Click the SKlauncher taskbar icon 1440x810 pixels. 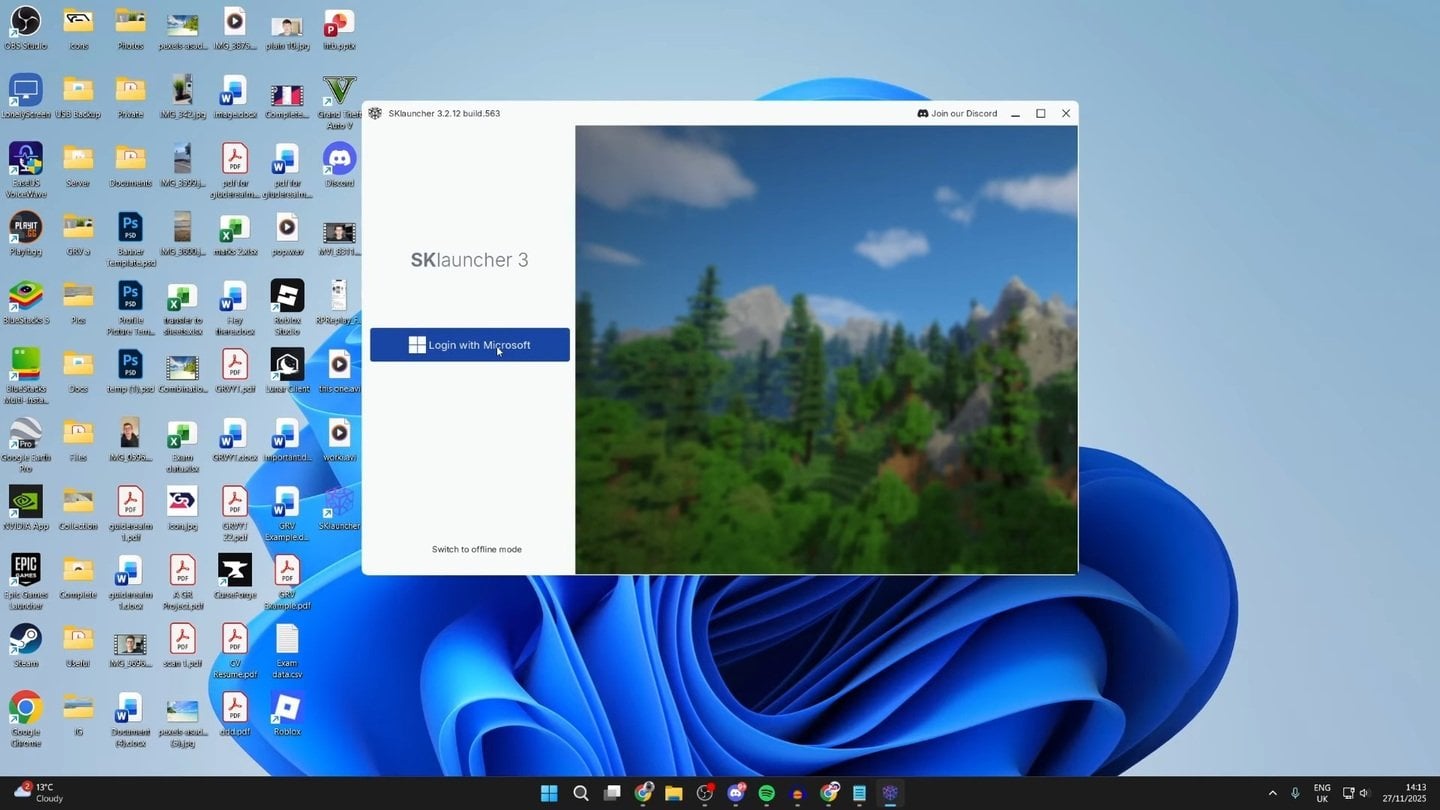[x=890, y=793]
